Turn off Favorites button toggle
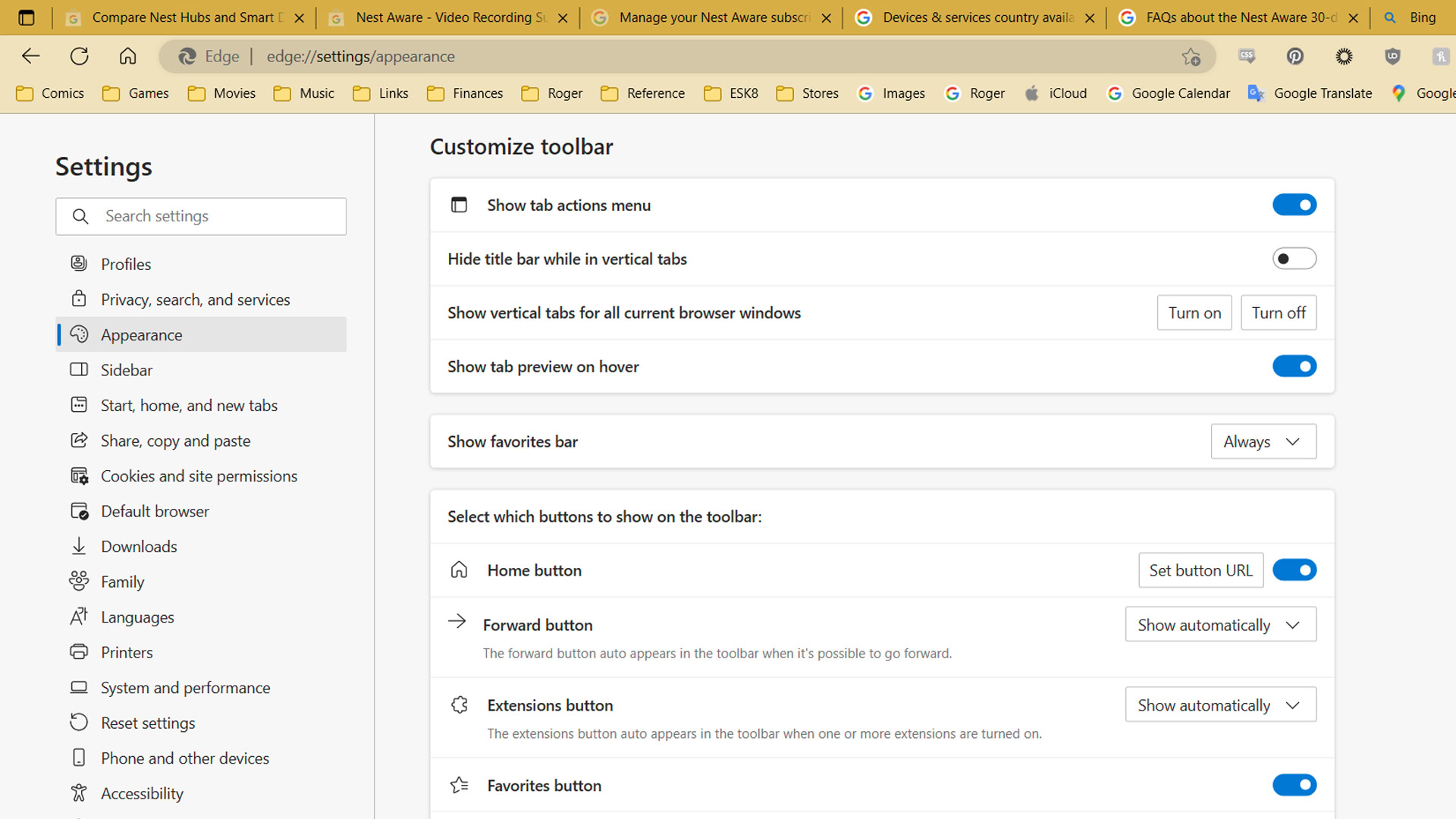Image resolution: width=1456 pixels, height=819 pixels. (x=1294, y=785)
